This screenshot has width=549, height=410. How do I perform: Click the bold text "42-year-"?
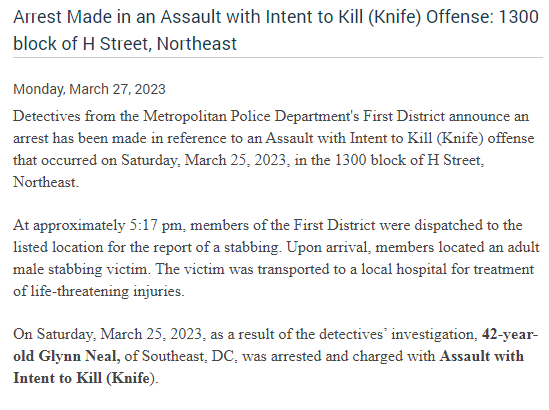point(510,334)
